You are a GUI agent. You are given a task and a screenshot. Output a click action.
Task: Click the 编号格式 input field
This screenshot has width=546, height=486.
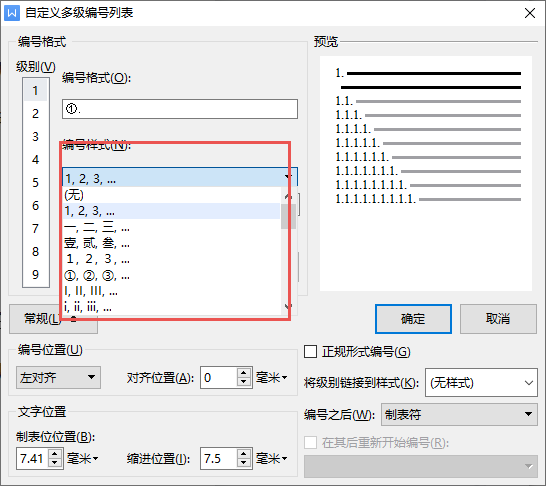[180, 109]
